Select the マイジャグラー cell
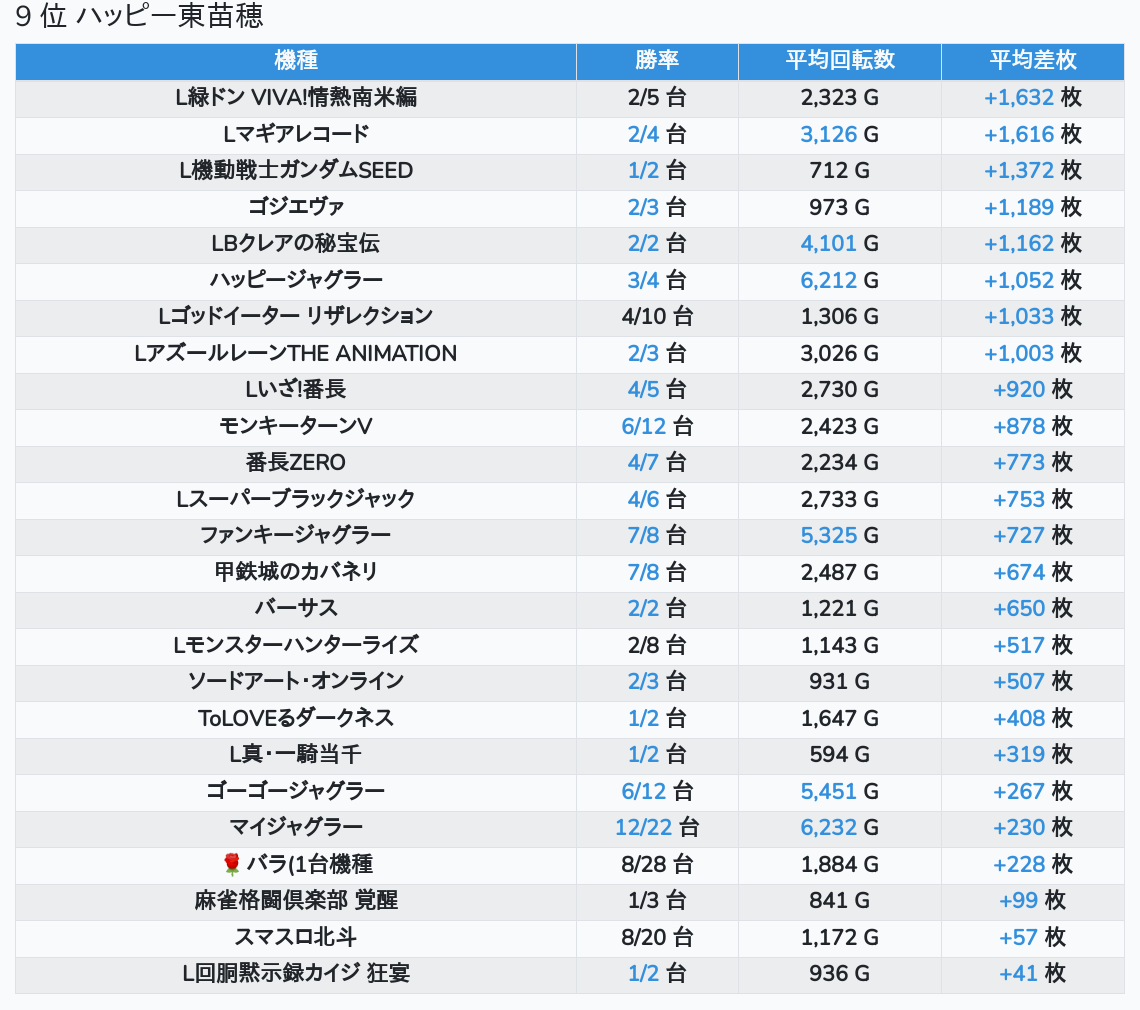1140x1010 pixels. coord(296,827)
